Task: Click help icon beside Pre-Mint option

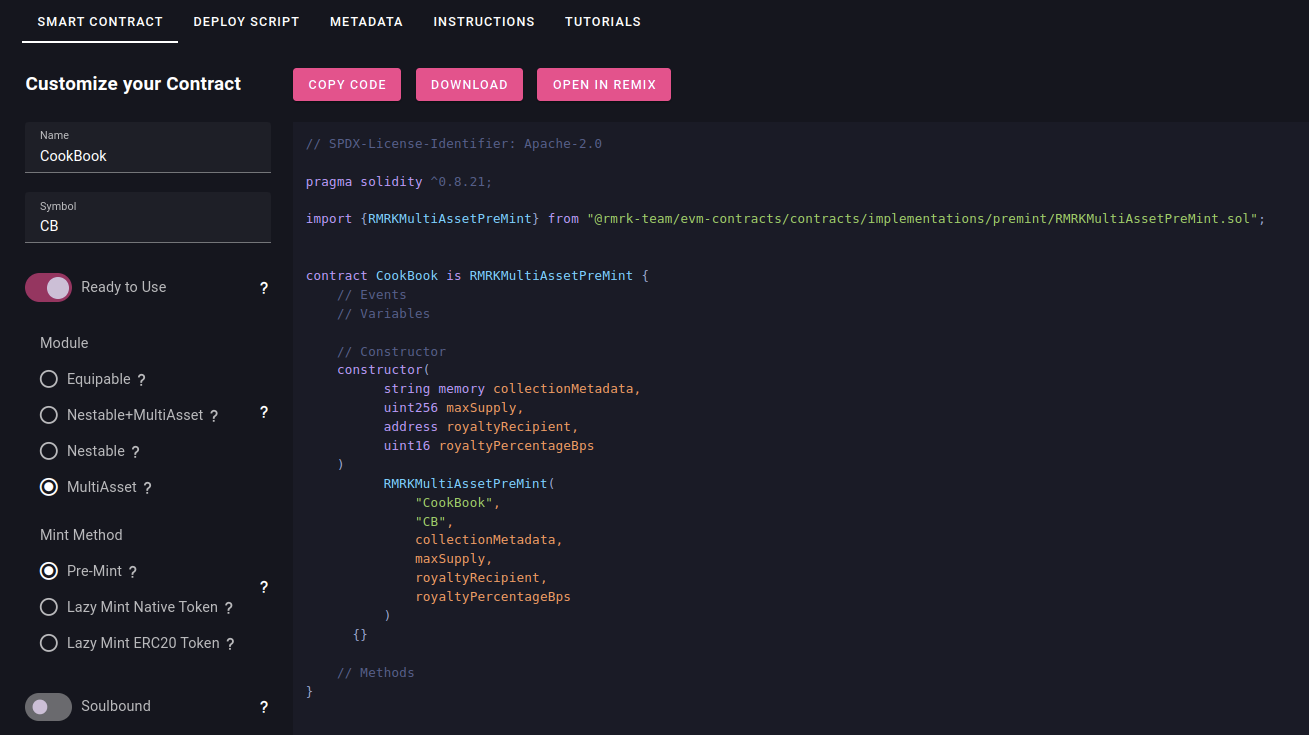Action: tap(132, 572)
